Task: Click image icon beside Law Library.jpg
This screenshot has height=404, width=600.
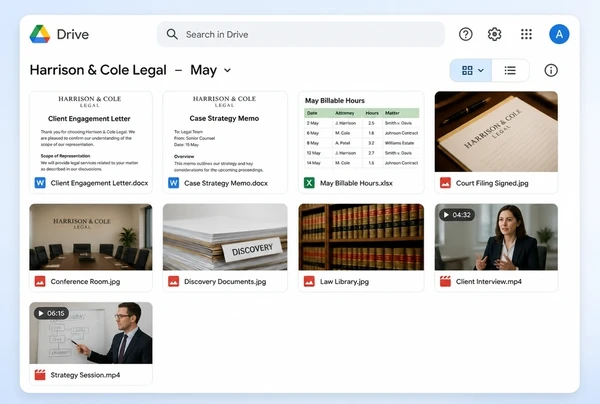Action: 309,282
